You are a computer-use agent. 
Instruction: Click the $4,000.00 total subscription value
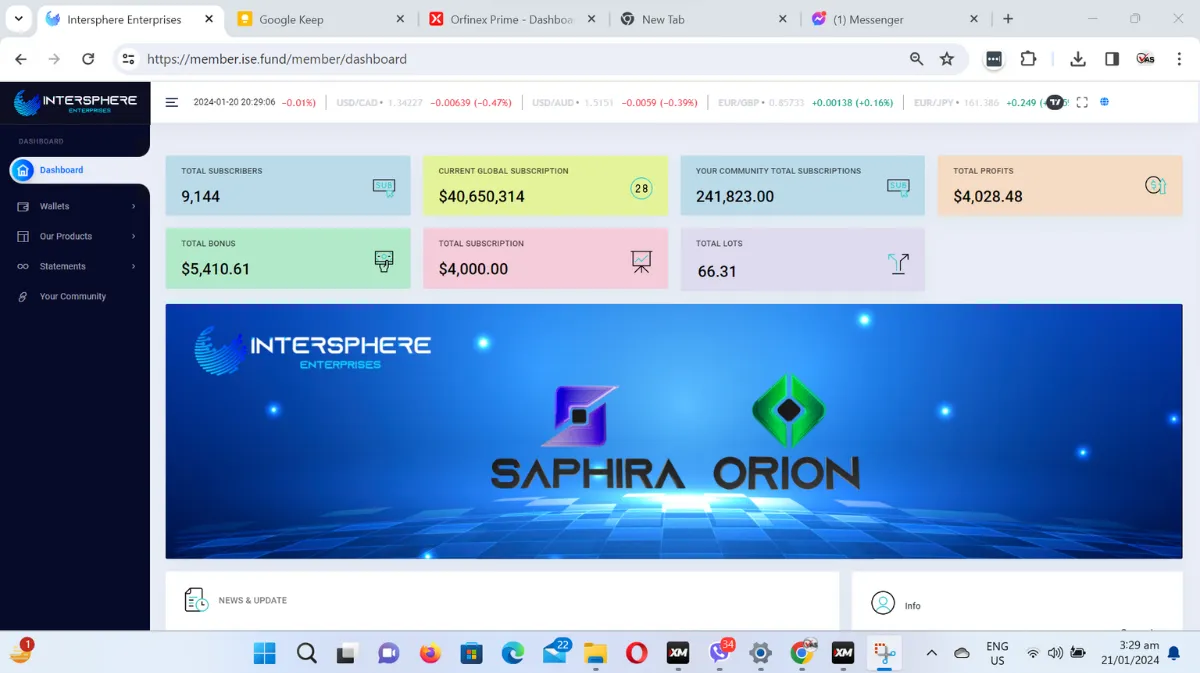[x=473, y=270]
